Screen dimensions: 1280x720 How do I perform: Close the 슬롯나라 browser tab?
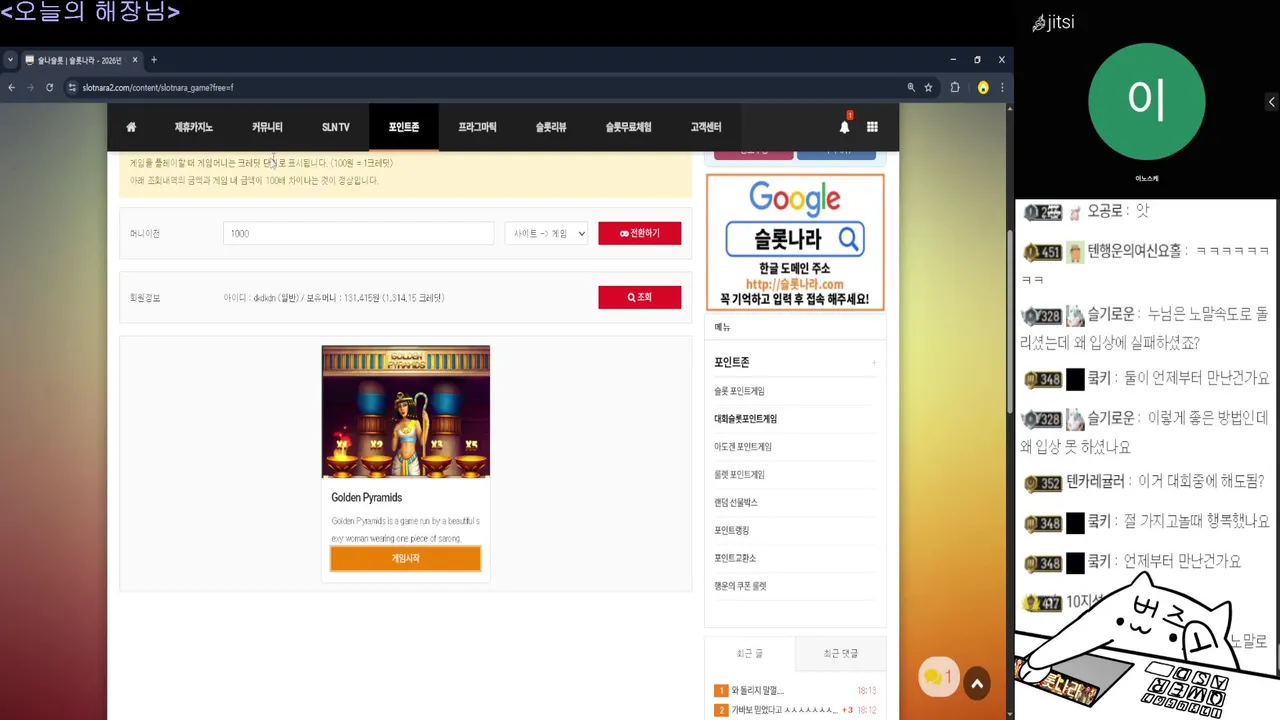click(x=135, y=60)
